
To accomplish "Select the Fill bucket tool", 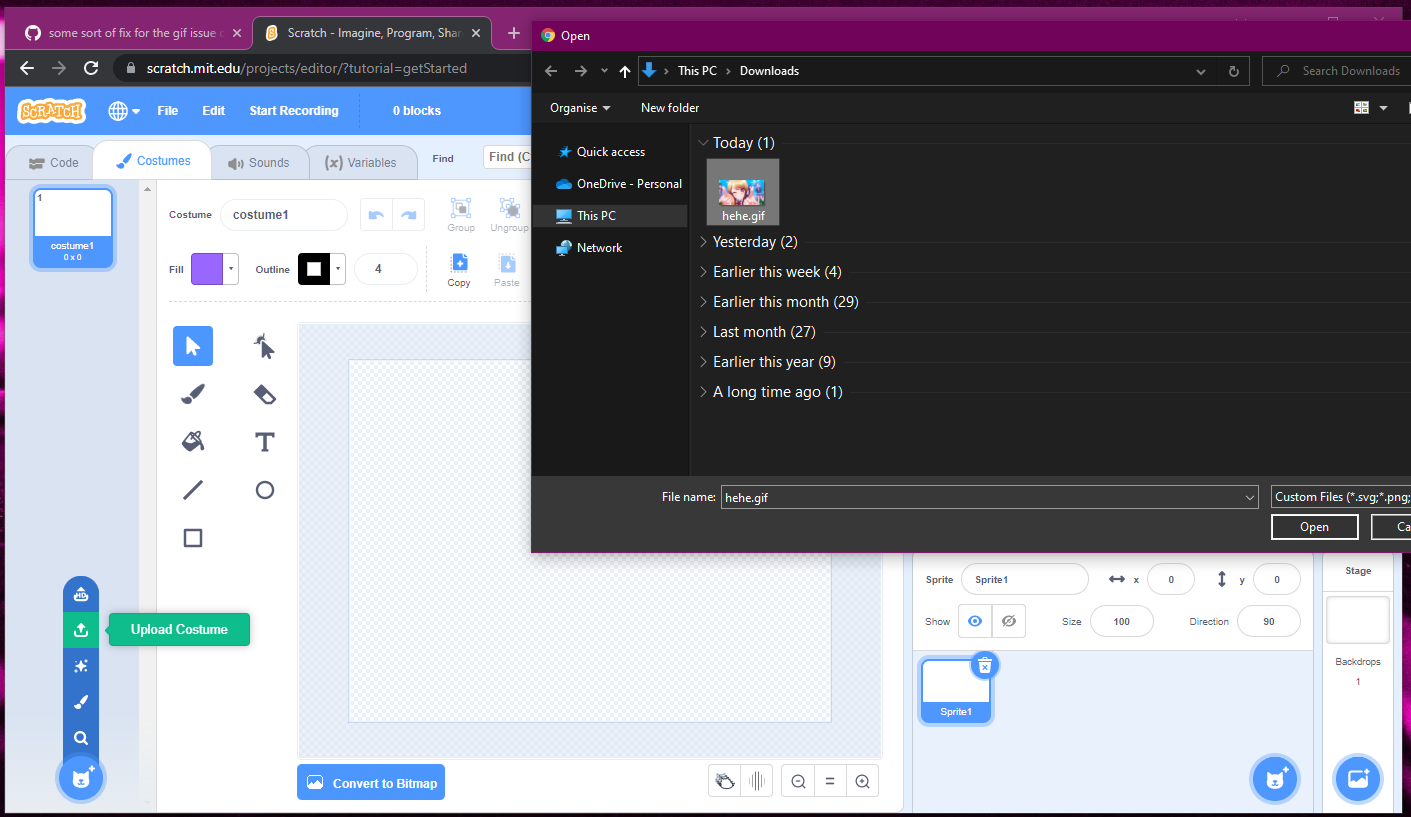I will pos(193,442).
